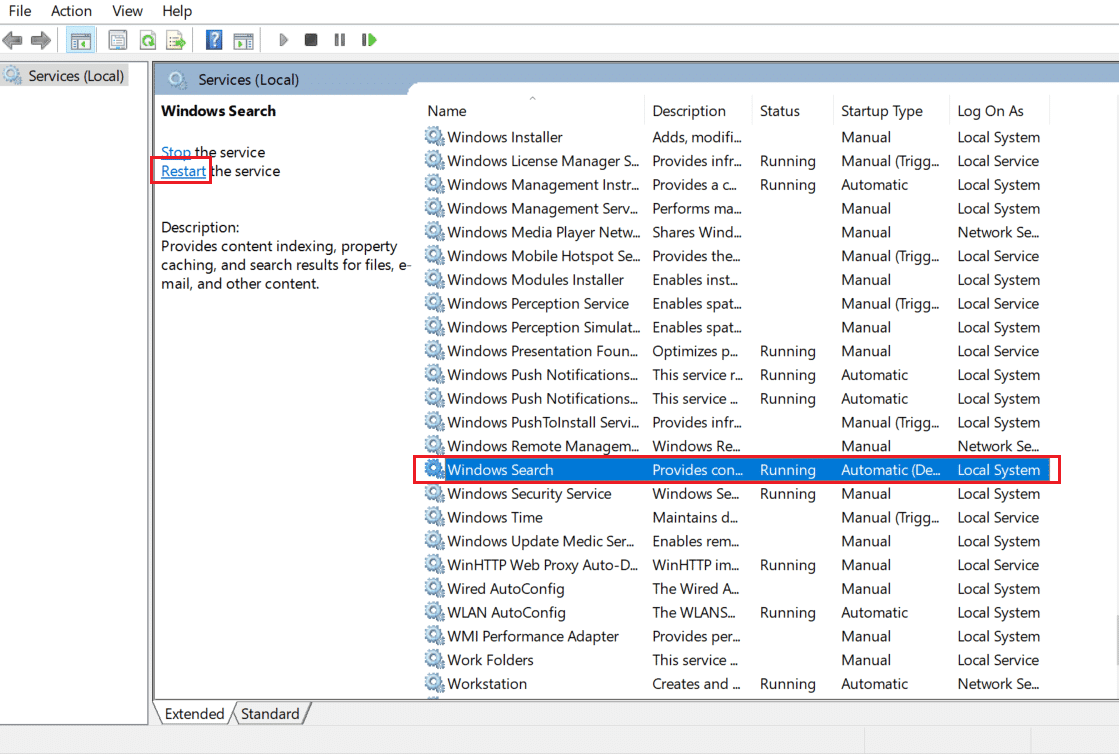1119x754 pixels.
Task: Sort by Status column header
Action: [792, 111]
